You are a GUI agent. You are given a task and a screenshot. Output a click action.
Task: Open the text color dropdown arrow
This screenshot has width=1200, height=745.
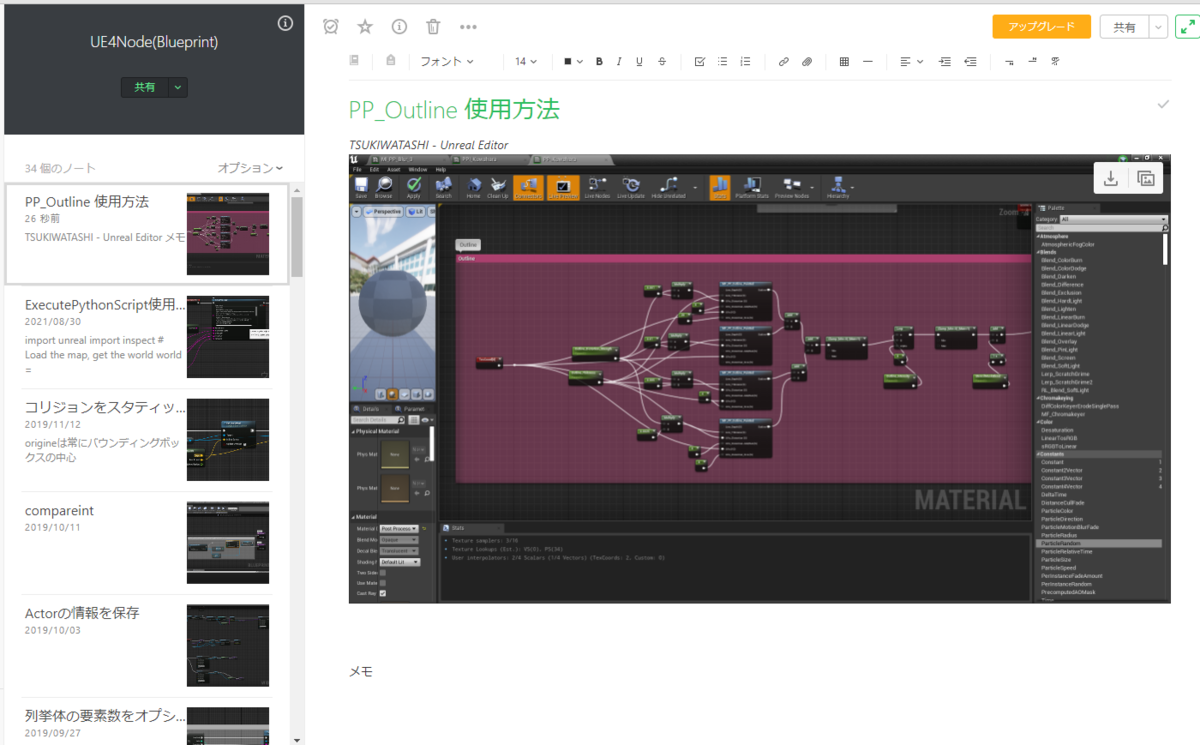pyautogui.click(x=581, y=62)
